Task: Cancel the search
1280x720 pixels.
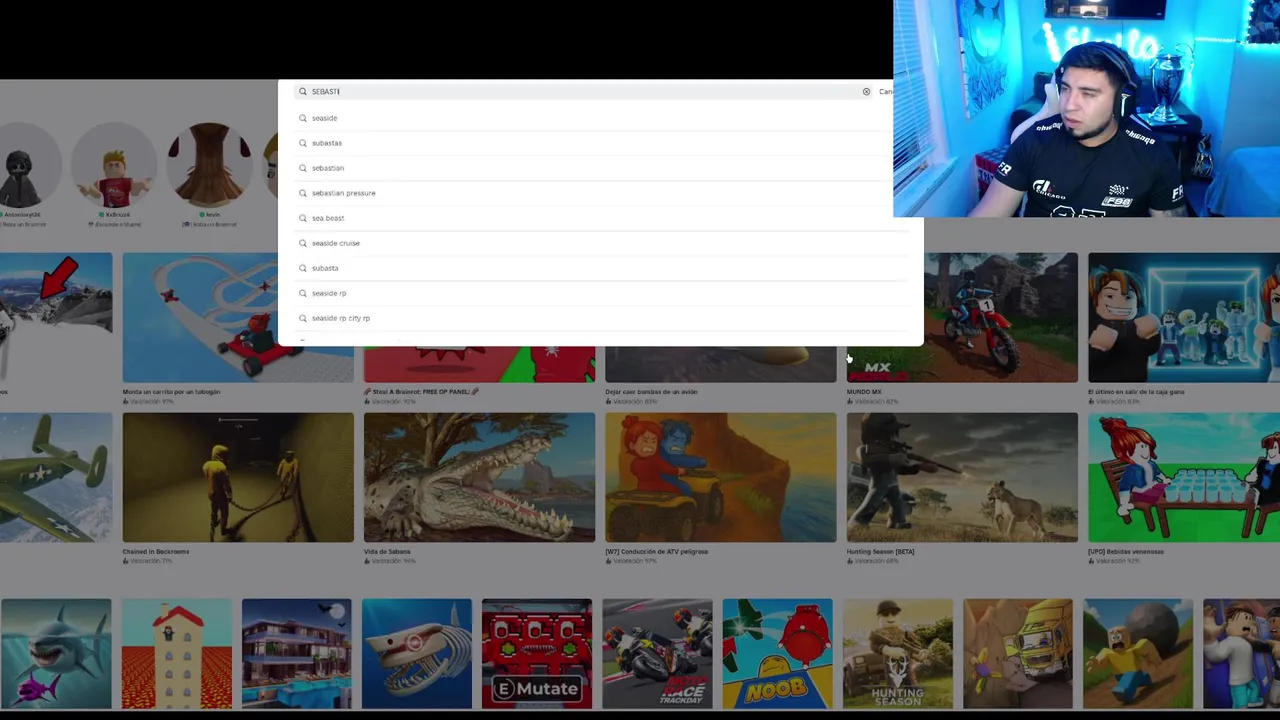Action: 886,91
